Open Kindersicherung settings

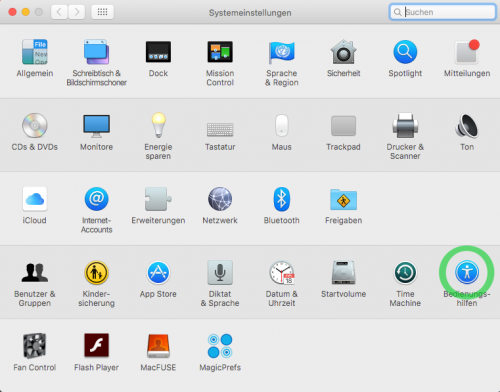(x=96, y=272)
